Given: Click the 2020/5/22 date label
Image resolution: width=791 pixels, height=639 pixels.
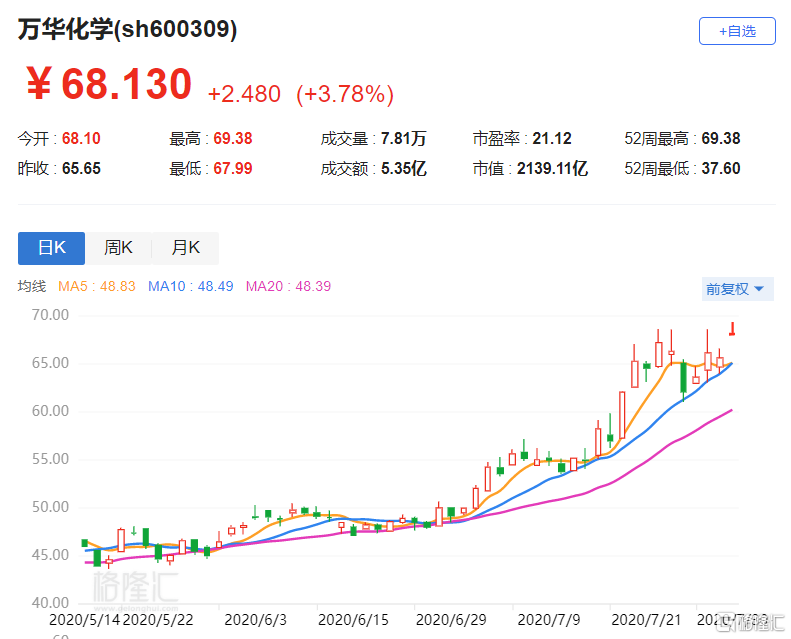Looking at the screenshot, I should point(158,620).
